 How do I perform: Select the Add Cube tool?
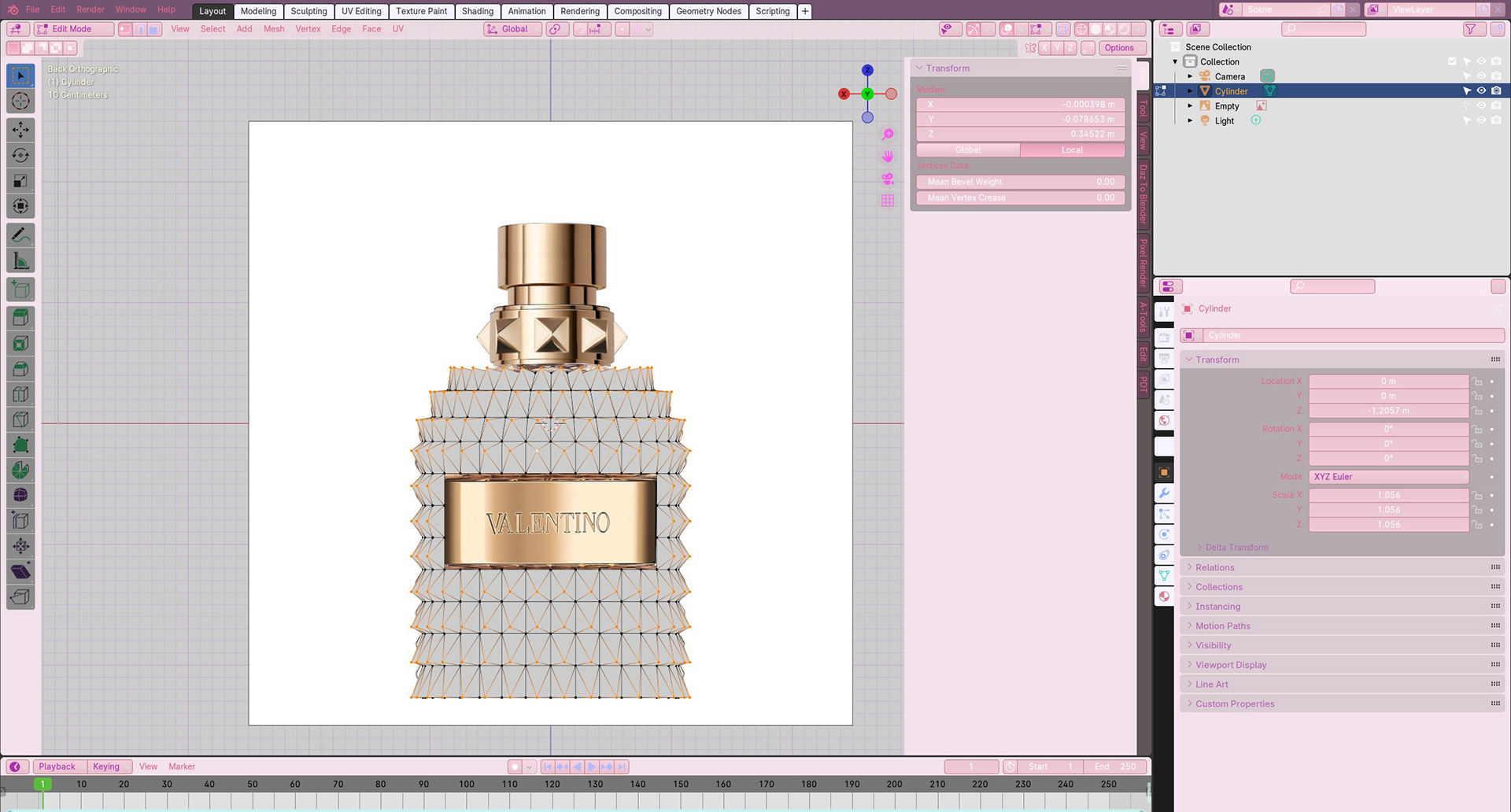pos(20,290)
